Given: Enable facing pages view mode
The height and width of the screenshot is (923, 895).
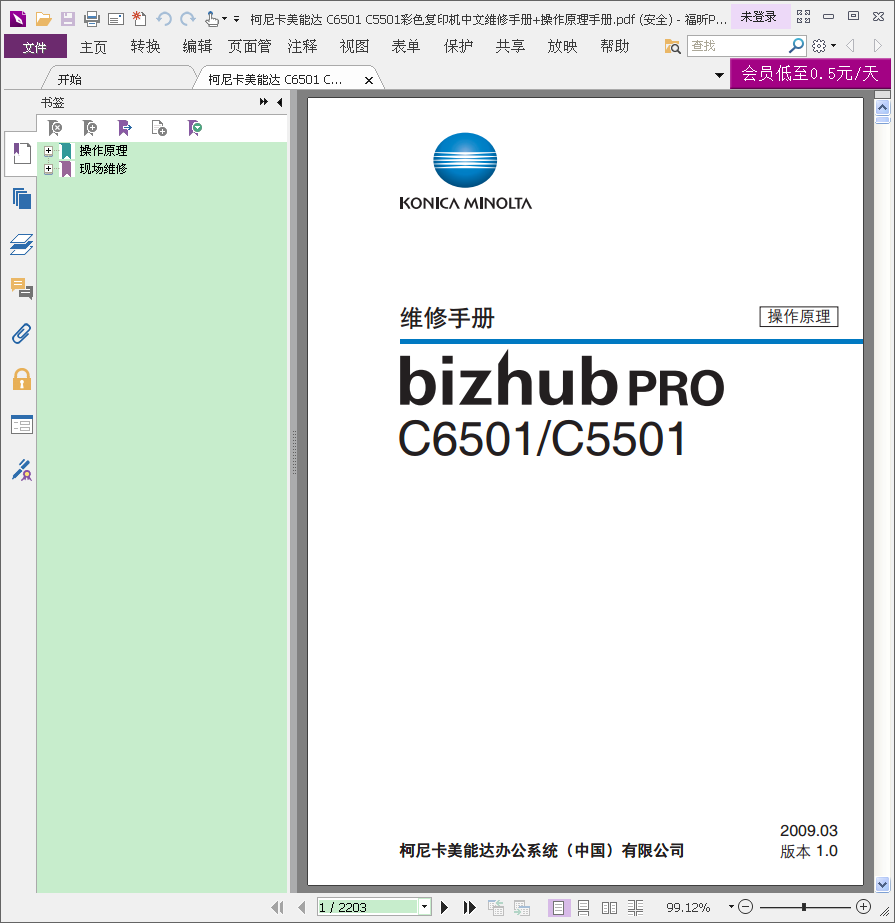Looking at the screenshot, I should [x=609, y=908].
